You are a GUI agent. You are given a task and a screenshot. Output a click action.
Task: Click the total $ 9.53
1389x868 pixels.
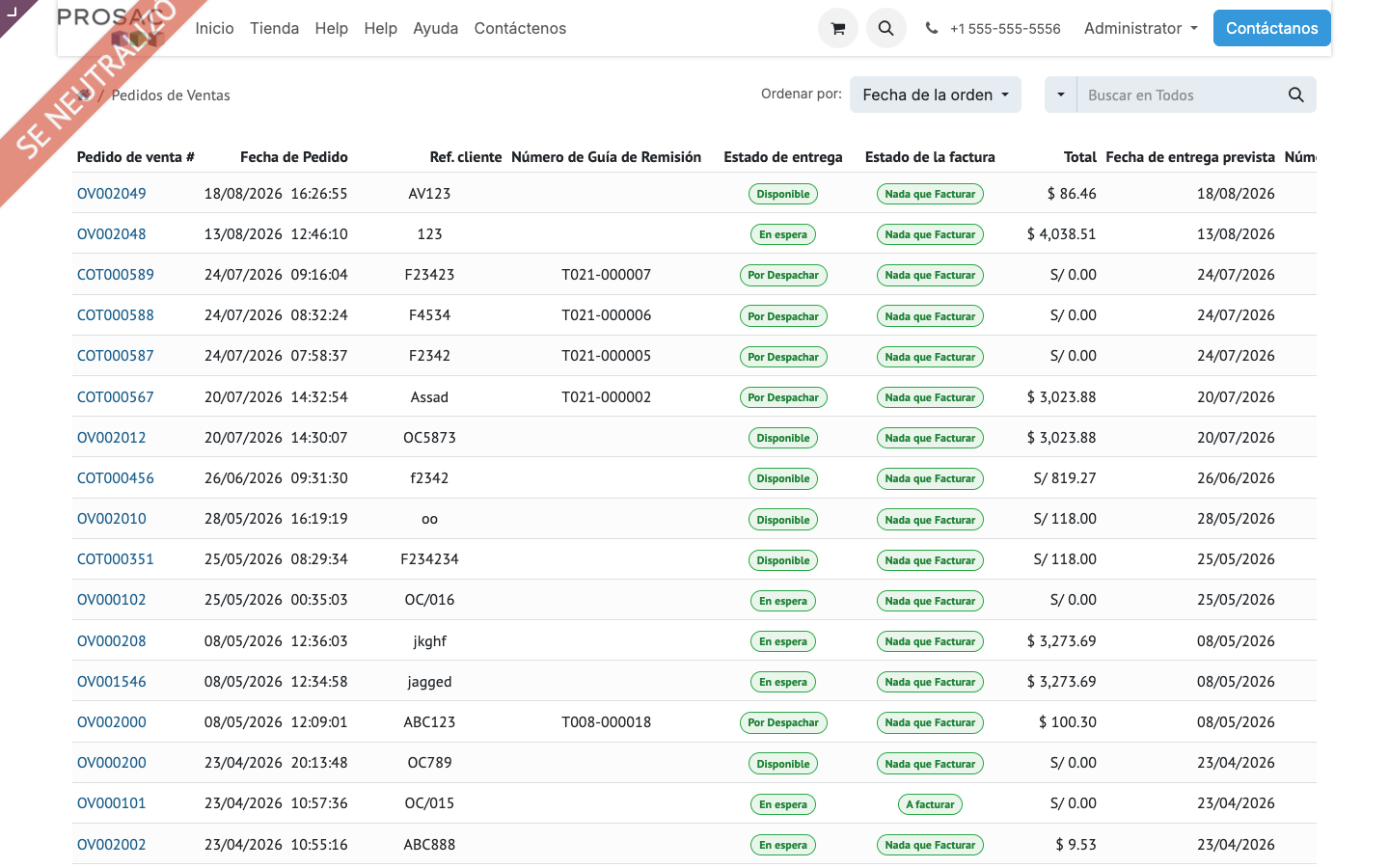1076,844
